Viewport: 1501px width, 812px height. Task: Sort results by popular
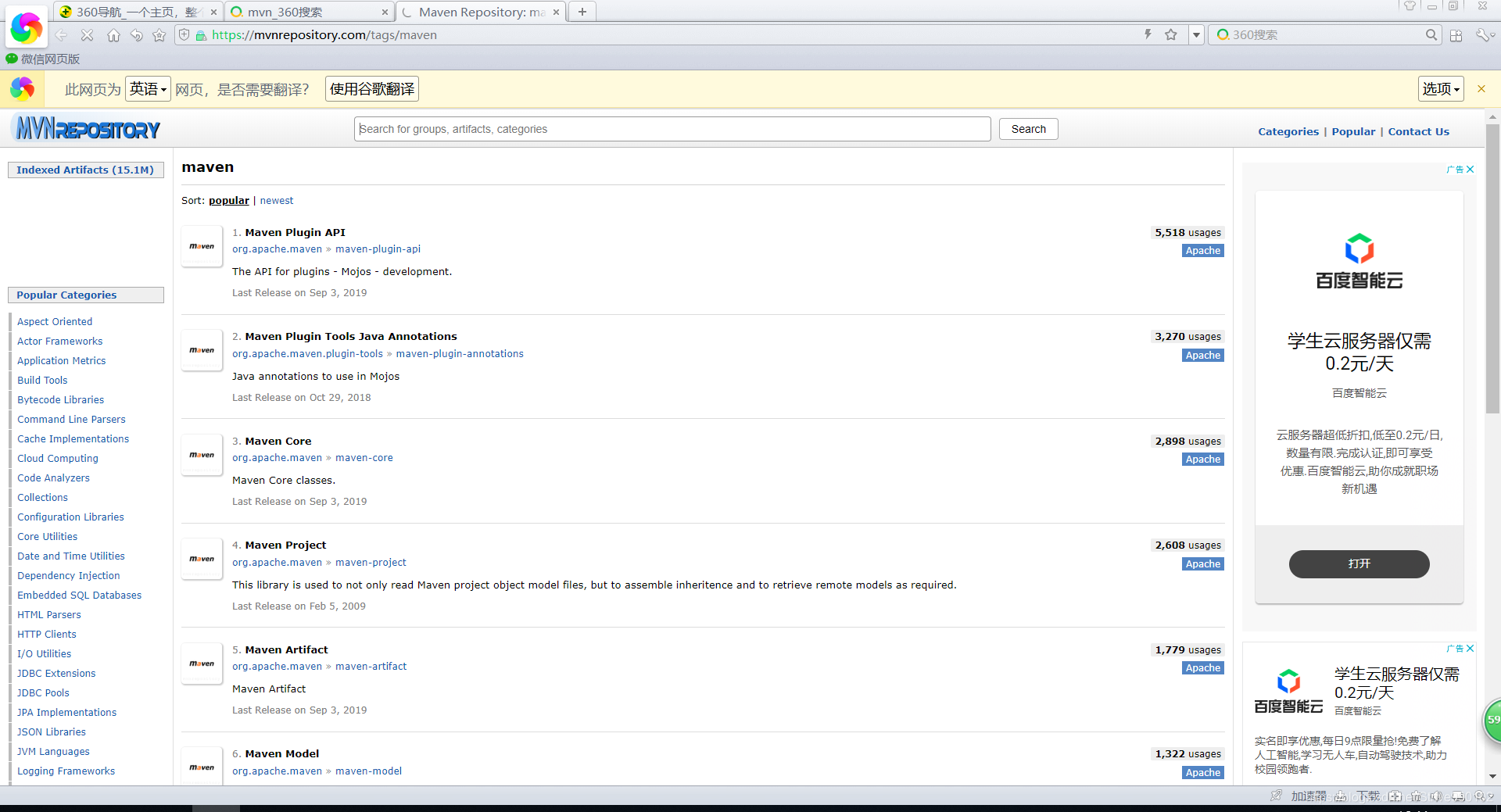click(229, 201)
